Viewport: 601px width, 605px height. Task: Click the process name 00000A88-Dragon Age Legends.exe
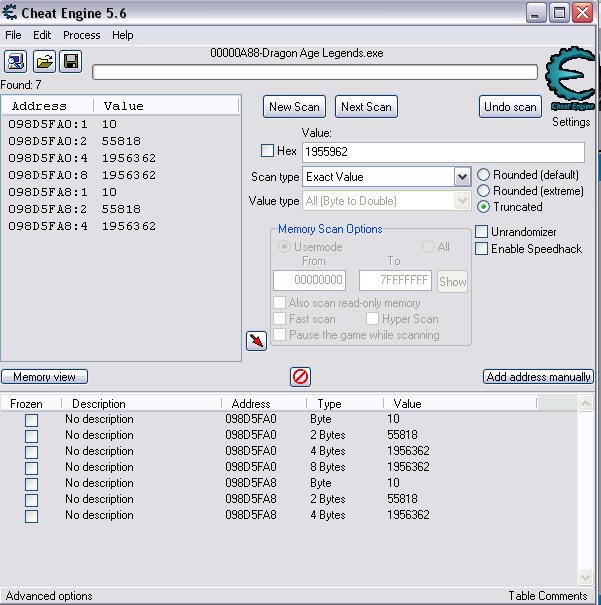click(297, 53)
